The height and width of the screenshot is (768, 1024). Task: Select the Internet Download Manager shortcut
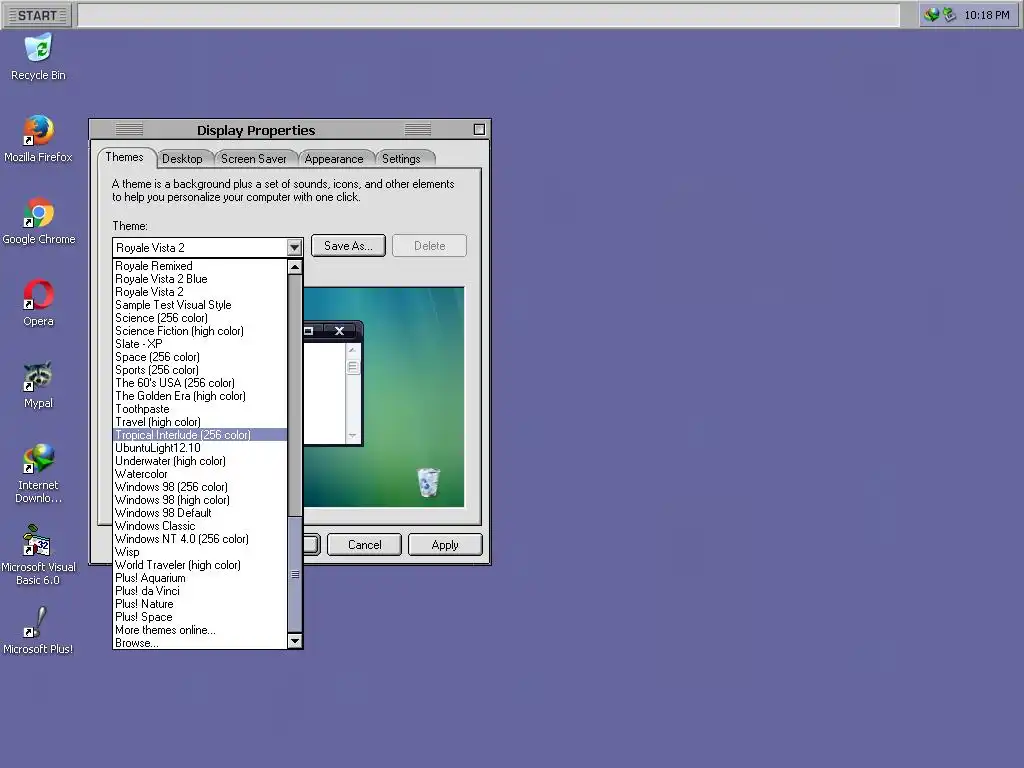[x=39, y=473]
